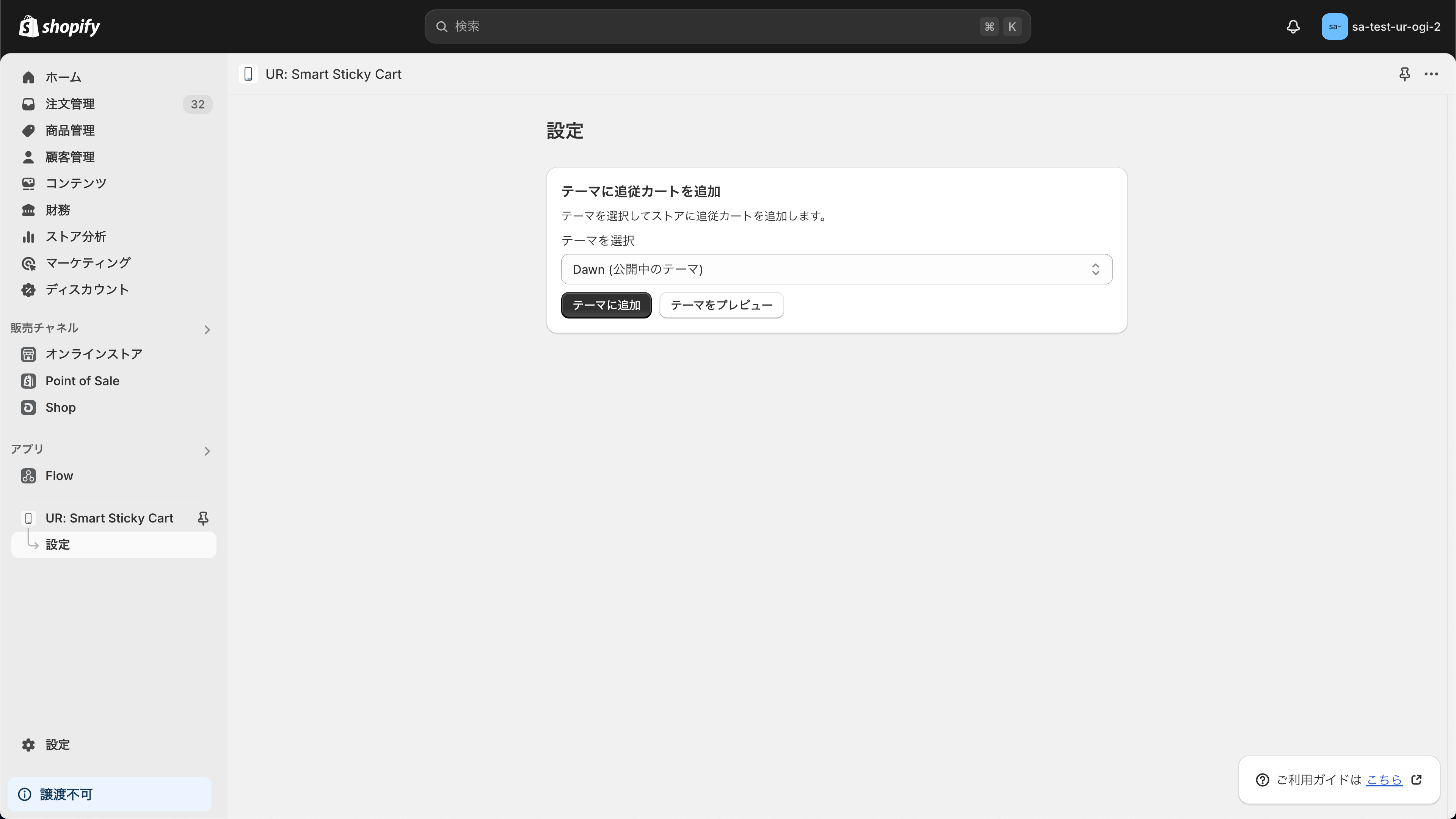Open 注文管理 showing 32 orders
This screenshot has height=819, width=1456.
tap(71, 104)
